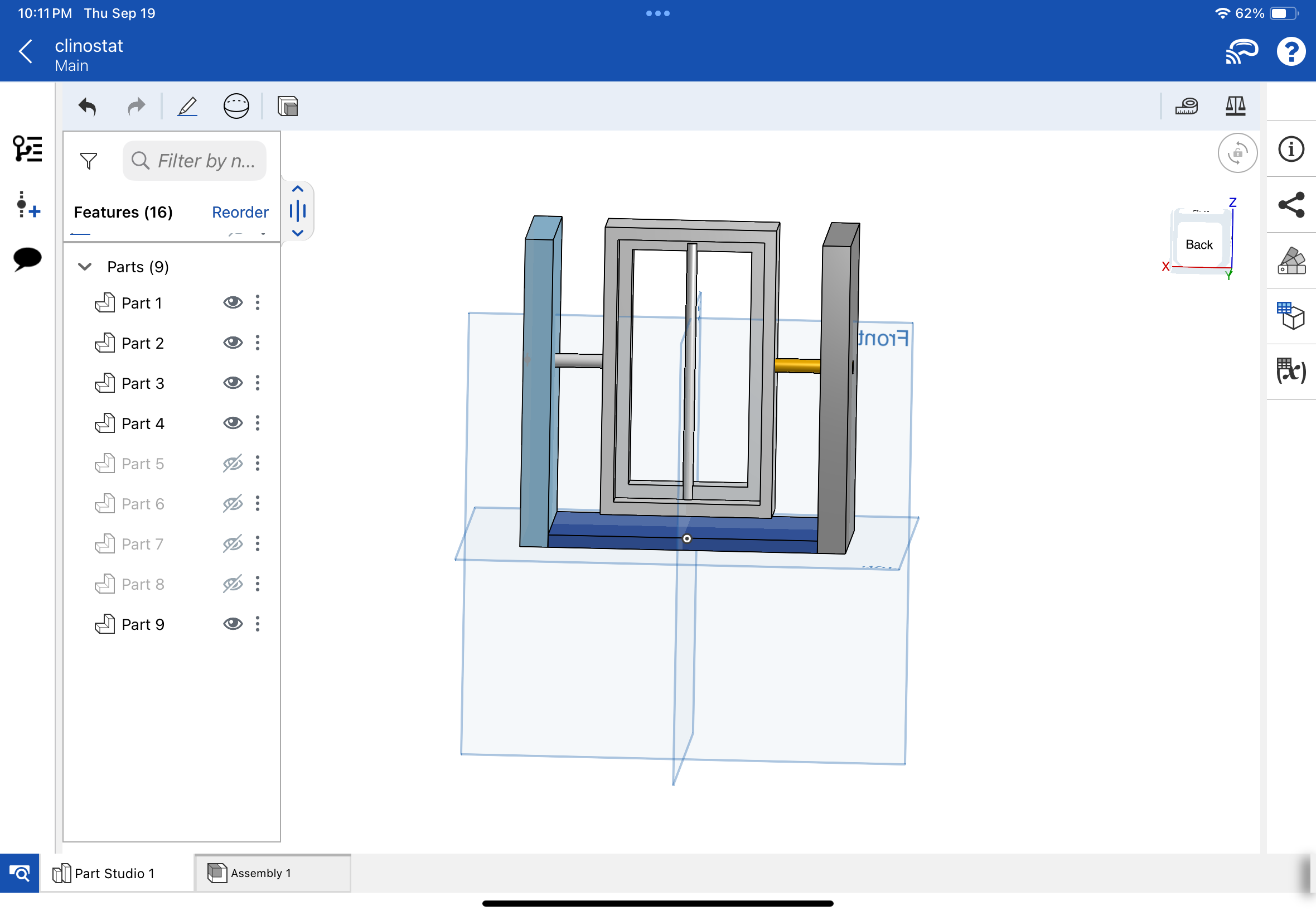Show hidden Part 5

pos(233,463)
